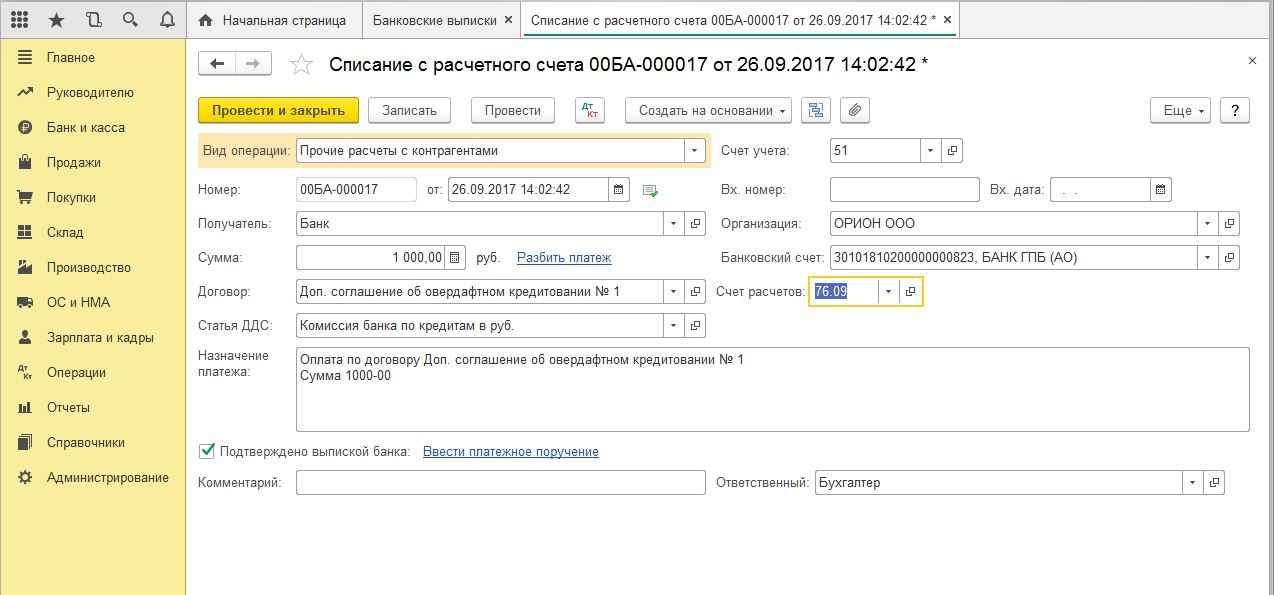Open the Еще menu button
Viewport: 1274px width, 595px height.
[1184, 110]
